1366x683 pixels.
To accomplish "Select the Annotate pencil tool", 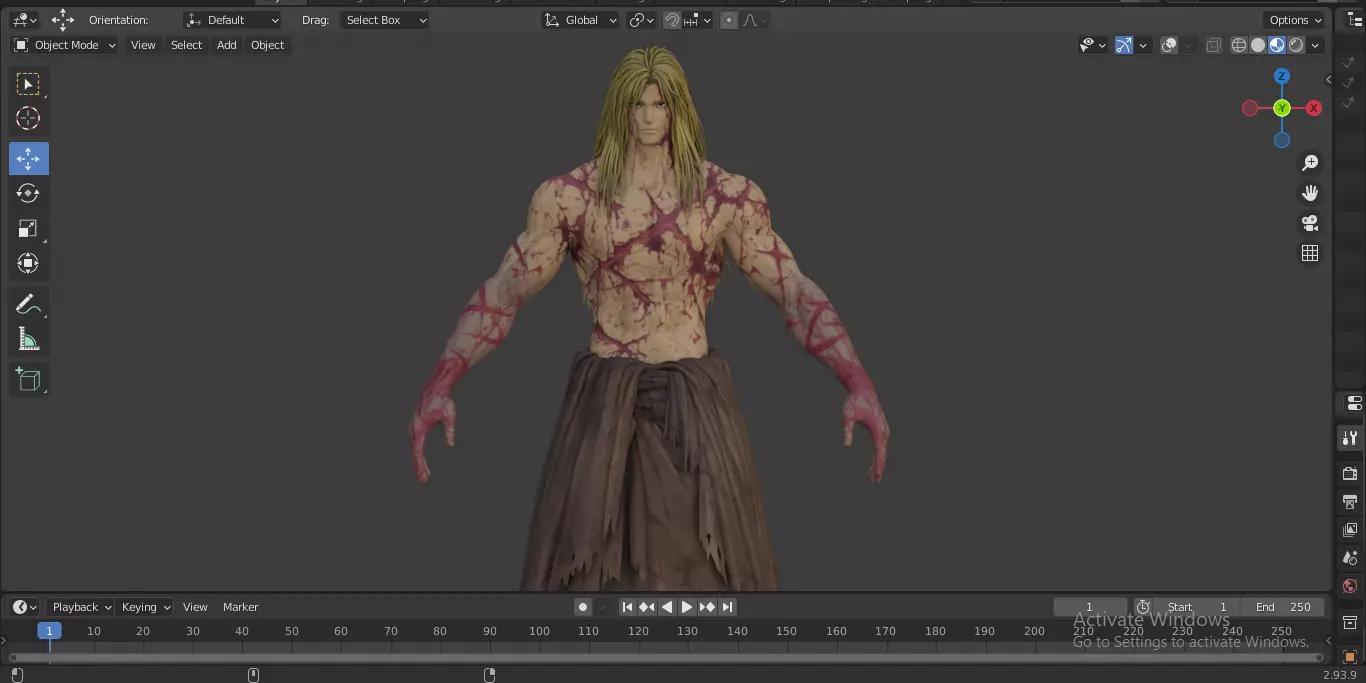I will pos(28,304).
